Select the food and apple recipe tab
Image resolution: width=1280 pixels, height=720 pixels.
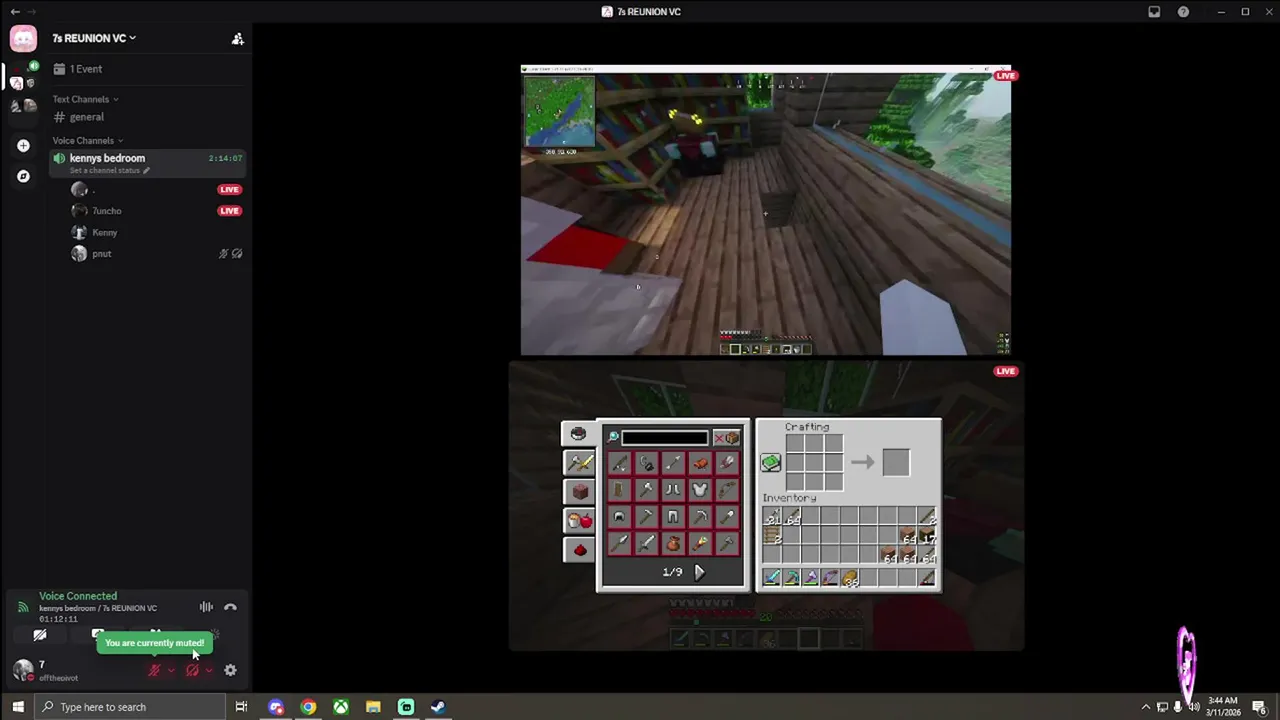579,520
